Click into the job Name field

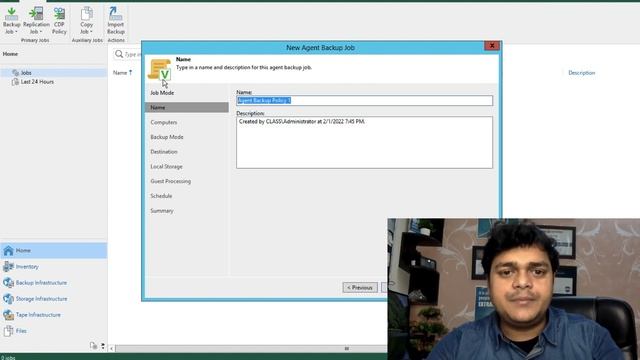(x=364, y=100)
